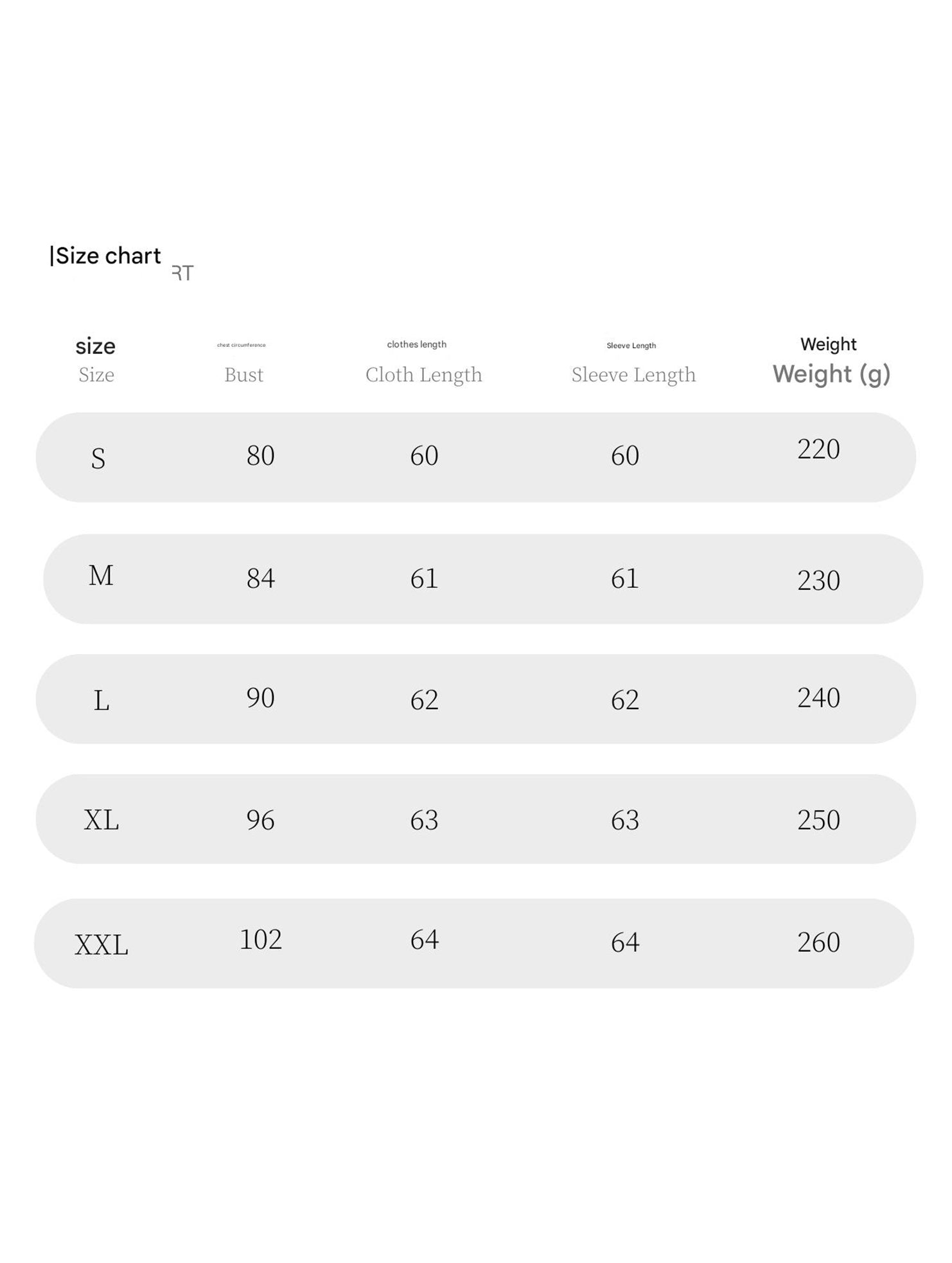Click bust value 102 for size XXL
Image resolution: width=952 pixels, height=1263 pixels.
260,939
